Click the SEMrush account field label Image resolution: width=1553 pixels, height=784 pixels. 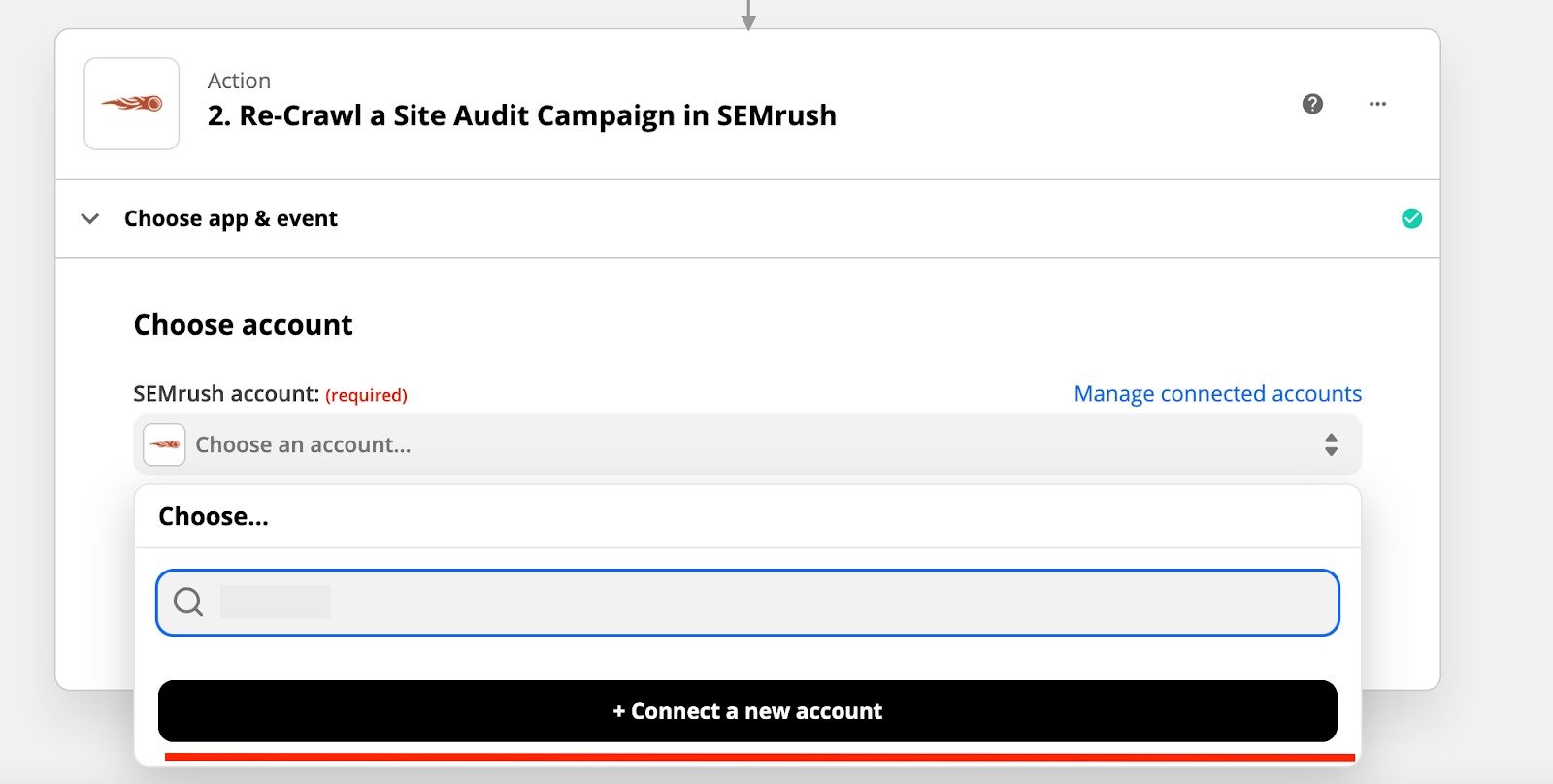[x=226, y=394]
